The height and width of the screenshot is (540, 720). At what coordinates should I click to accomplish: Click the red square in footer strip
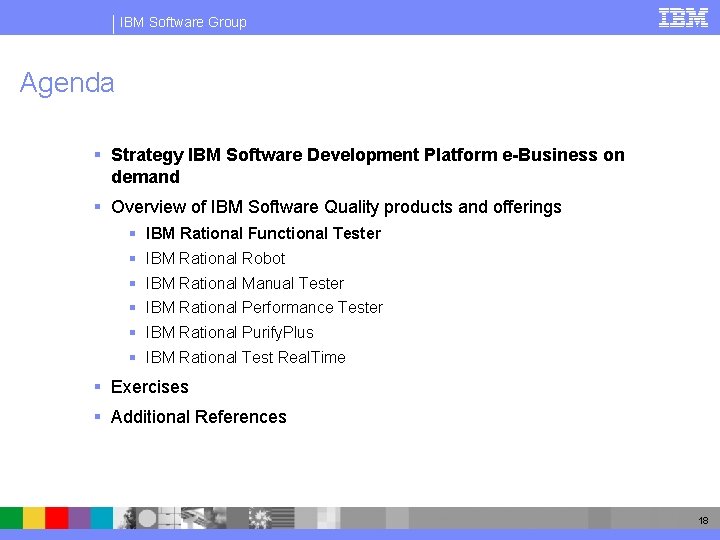(x=56, y=518)
